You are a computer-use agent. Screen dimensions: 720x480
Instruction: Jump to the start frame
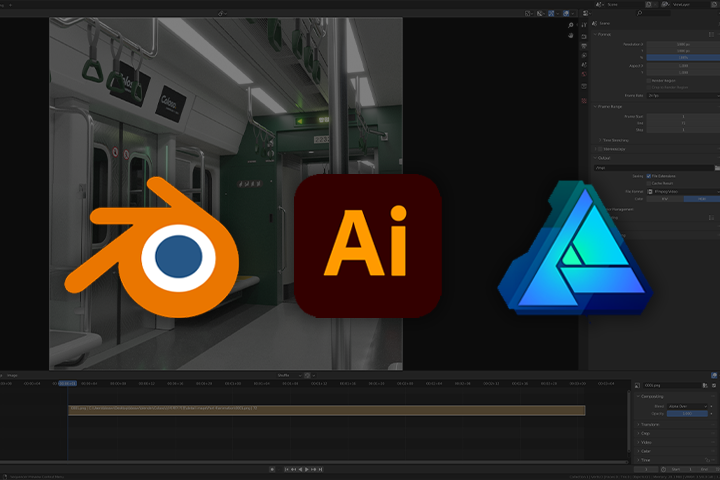click(287, 469)
